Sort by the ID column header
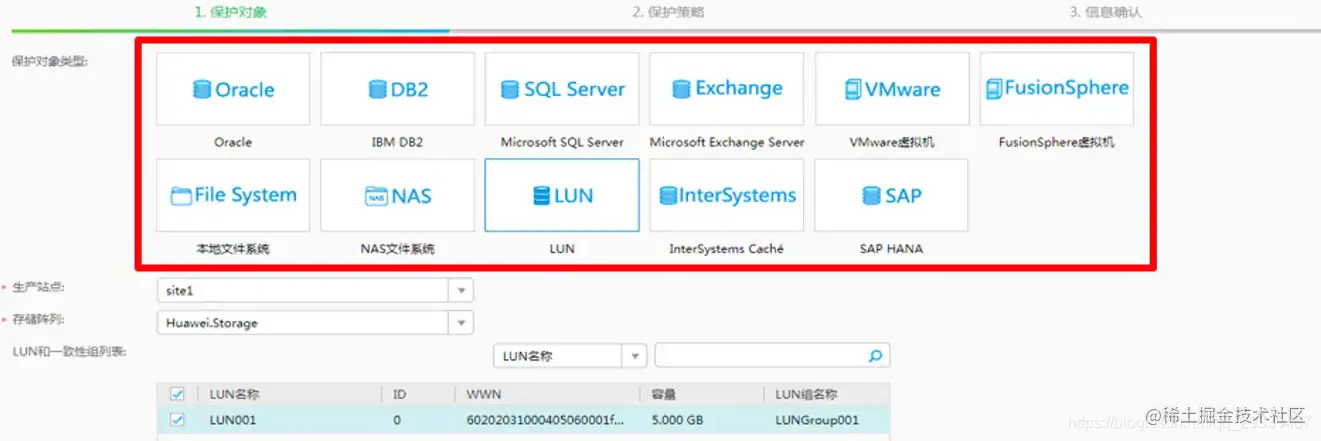 pyautogui.click(x=399, y=394)
